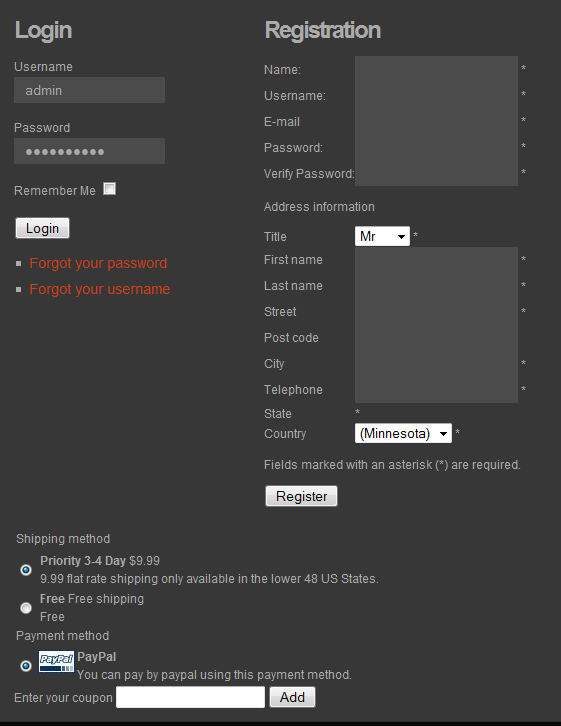Click the Telephone input area
The image size is (561, 726).
pyautogui.click(x=436, y=390)
